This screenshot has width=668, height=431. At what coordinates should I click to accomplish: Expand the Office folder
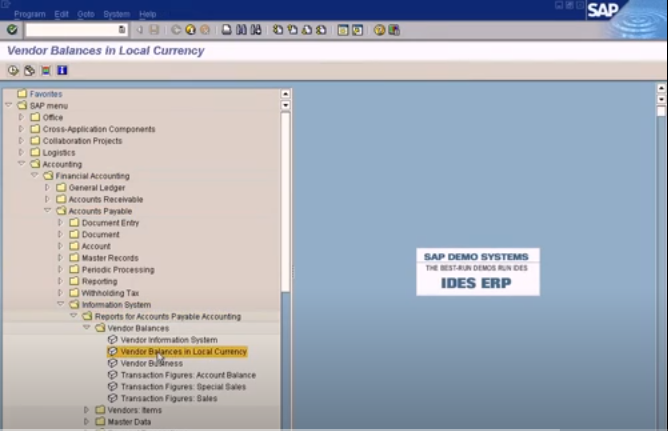click(x=21, y=117)
